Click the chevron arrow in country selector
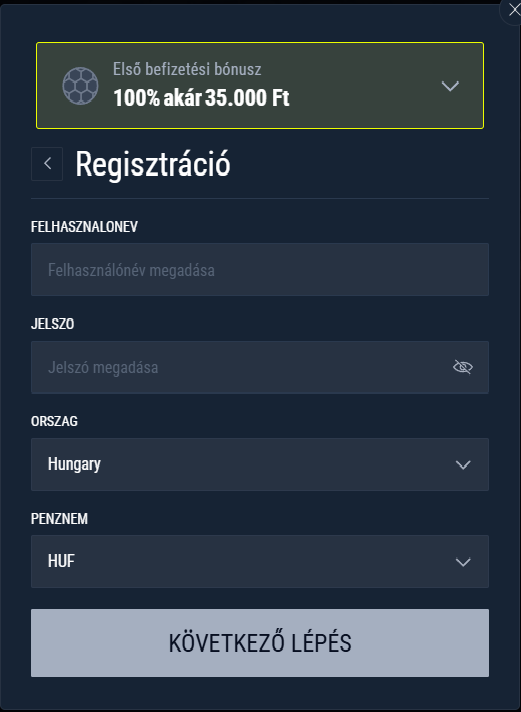 pyautogui.click(x=463, y=465)
